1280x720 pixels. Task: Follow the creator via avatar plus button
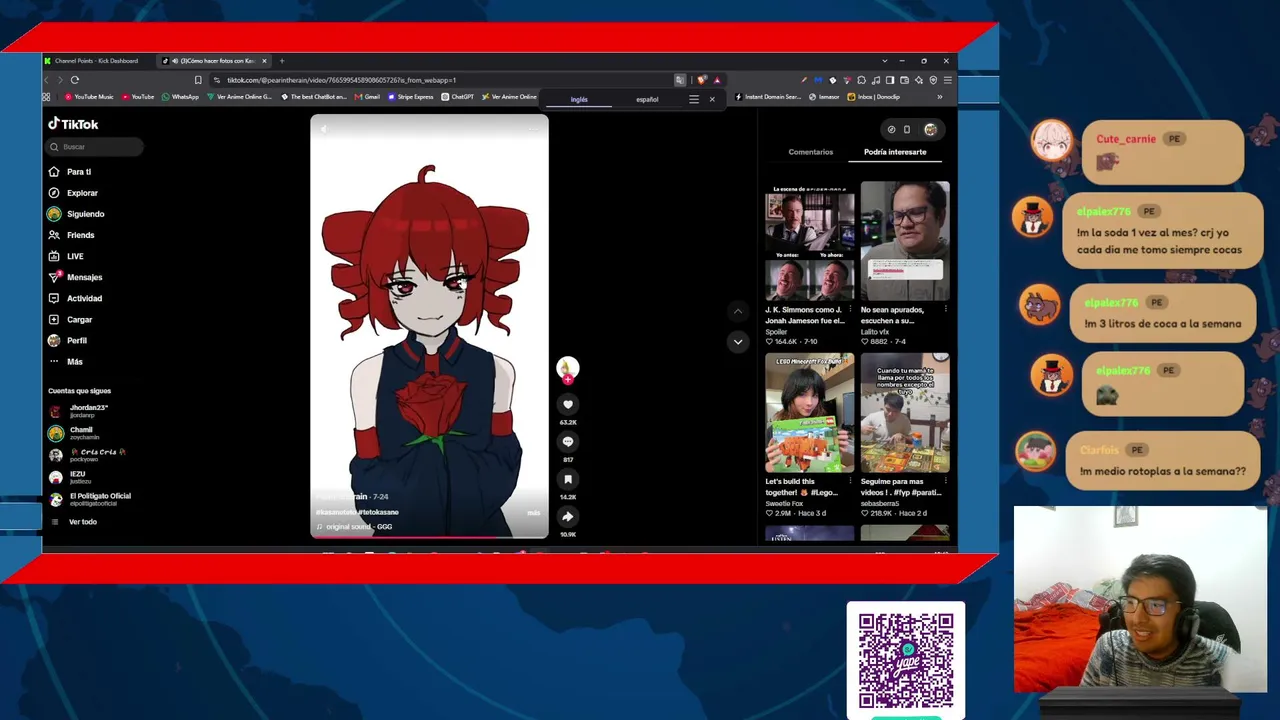(568, 380)
